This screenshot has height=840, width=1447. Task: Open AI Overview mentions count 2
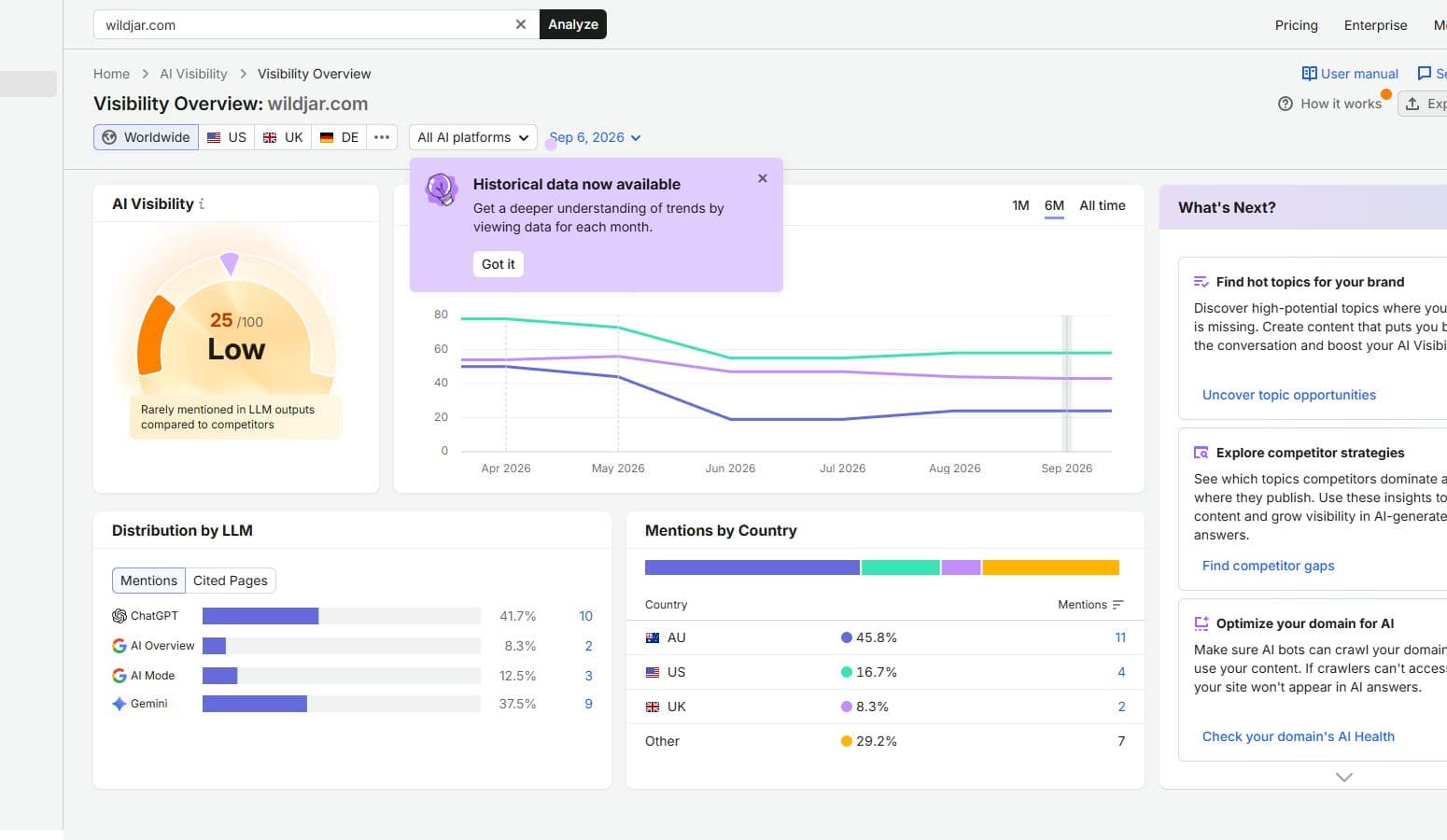point(588,646)
